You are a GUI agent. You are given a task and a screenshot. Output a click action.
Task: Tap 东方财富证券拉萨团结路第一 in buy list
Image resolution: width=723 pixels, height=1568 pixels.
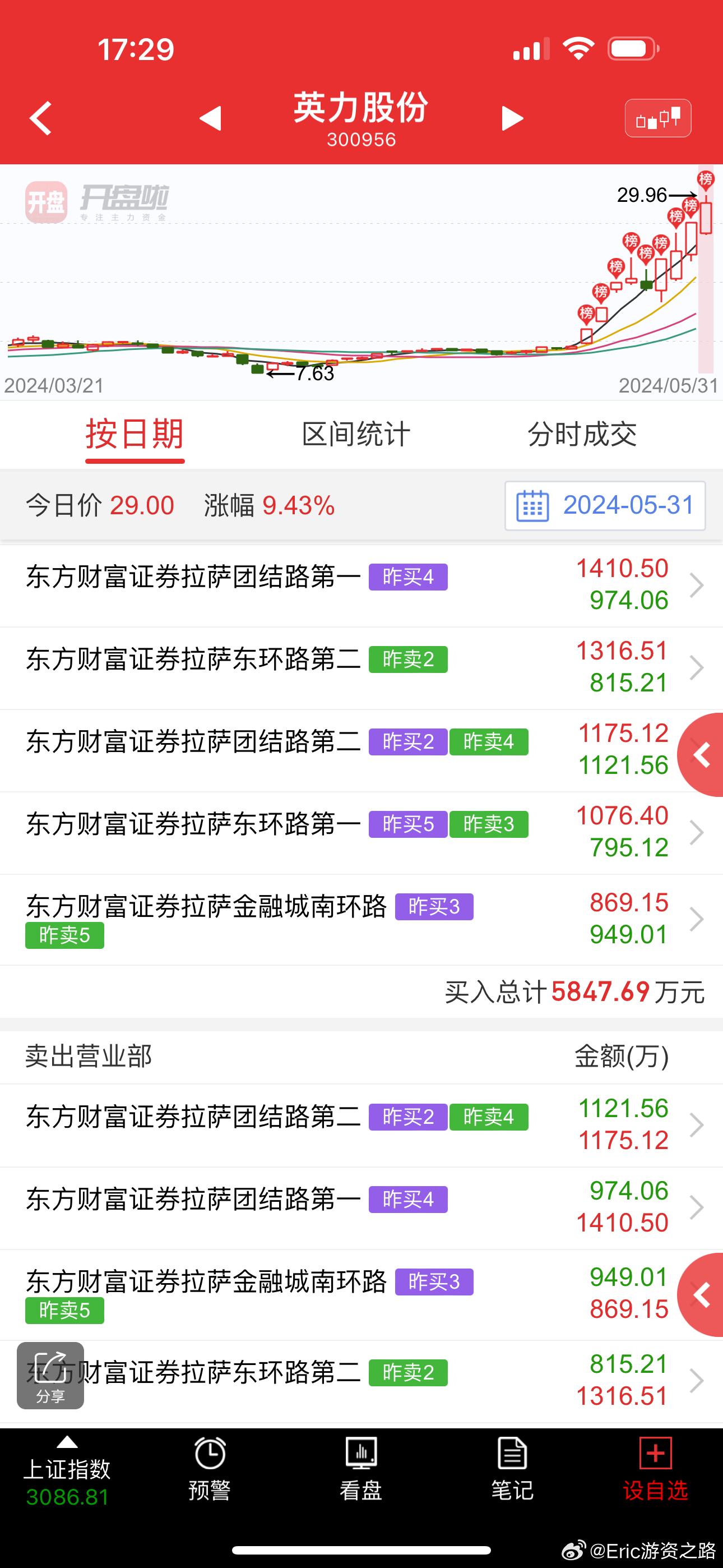click(x=193, y=577)
